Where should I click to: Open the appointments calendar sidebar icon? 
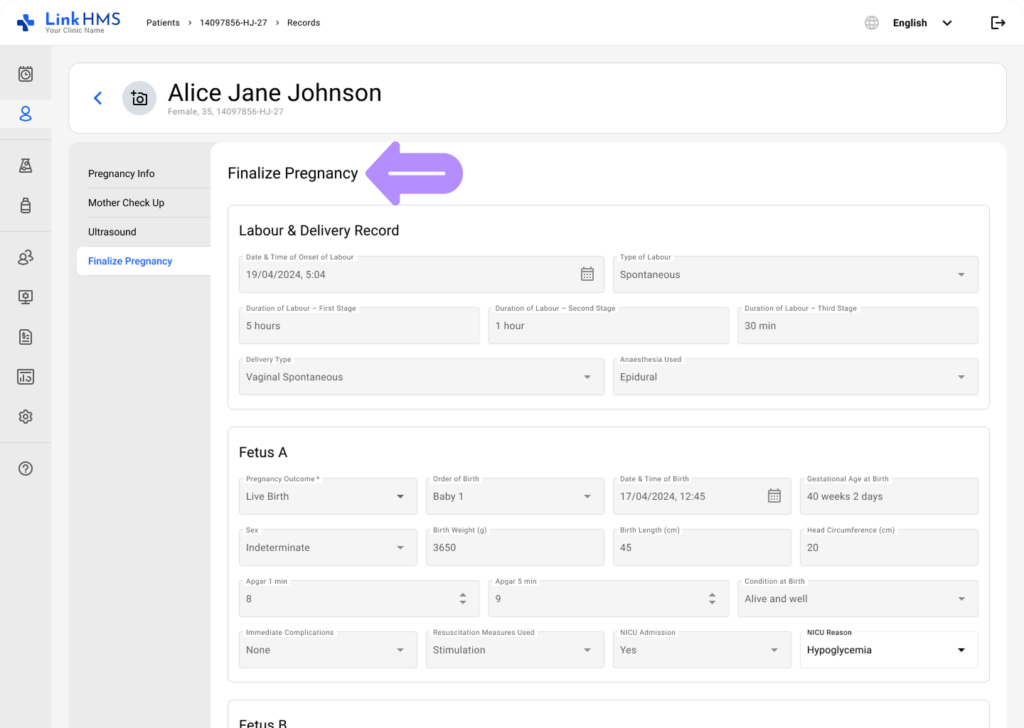click(x=26, y=74)
